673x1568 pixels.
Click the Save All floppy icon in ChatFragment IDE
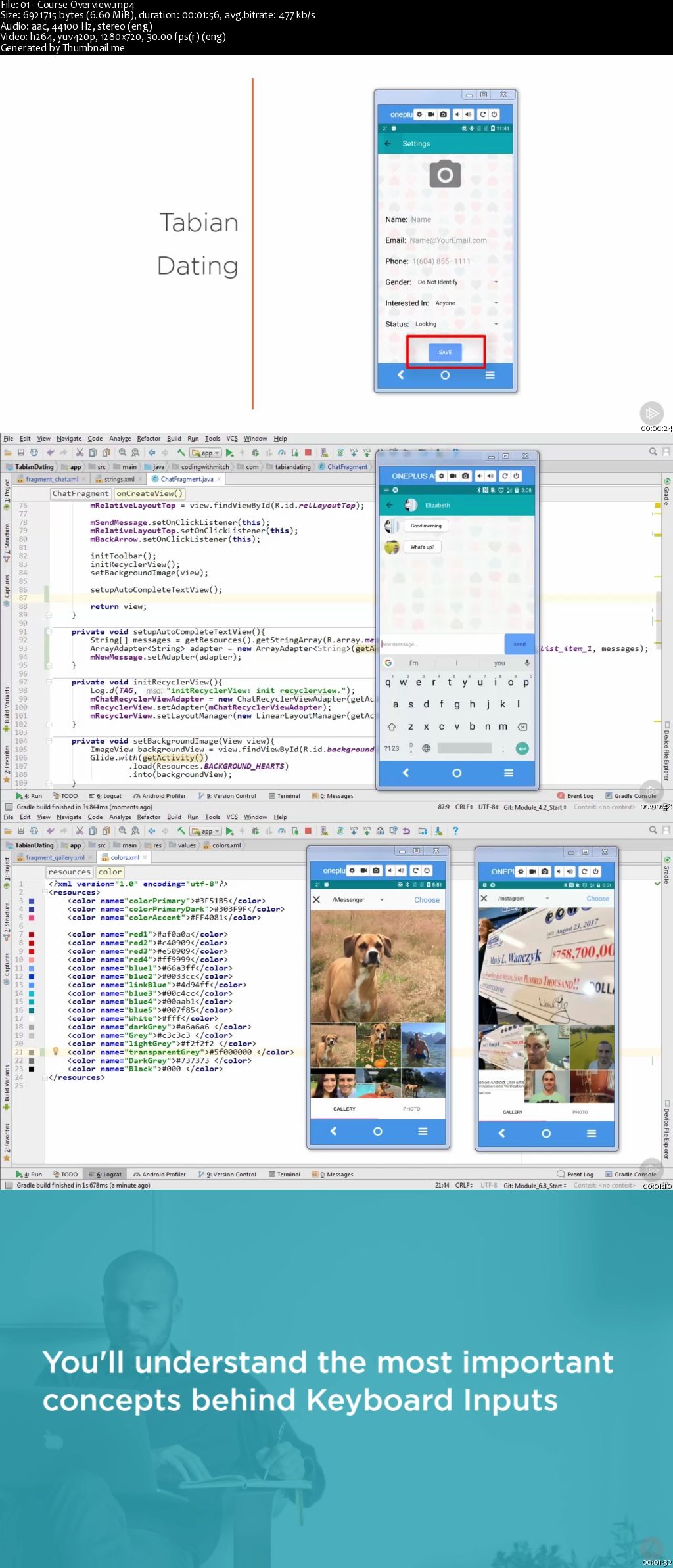coord(21,452)
